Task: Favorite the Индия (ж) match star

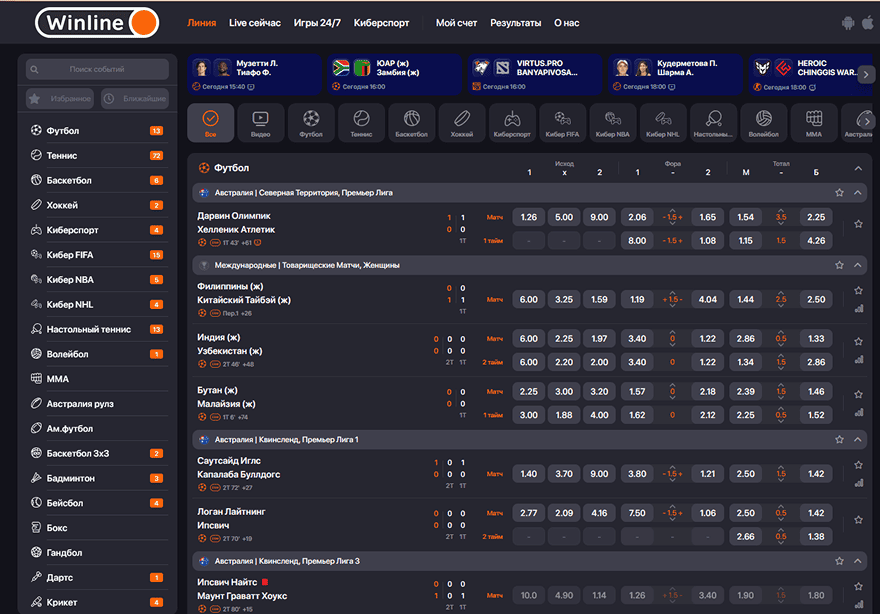Action: (x=858, y=341)
